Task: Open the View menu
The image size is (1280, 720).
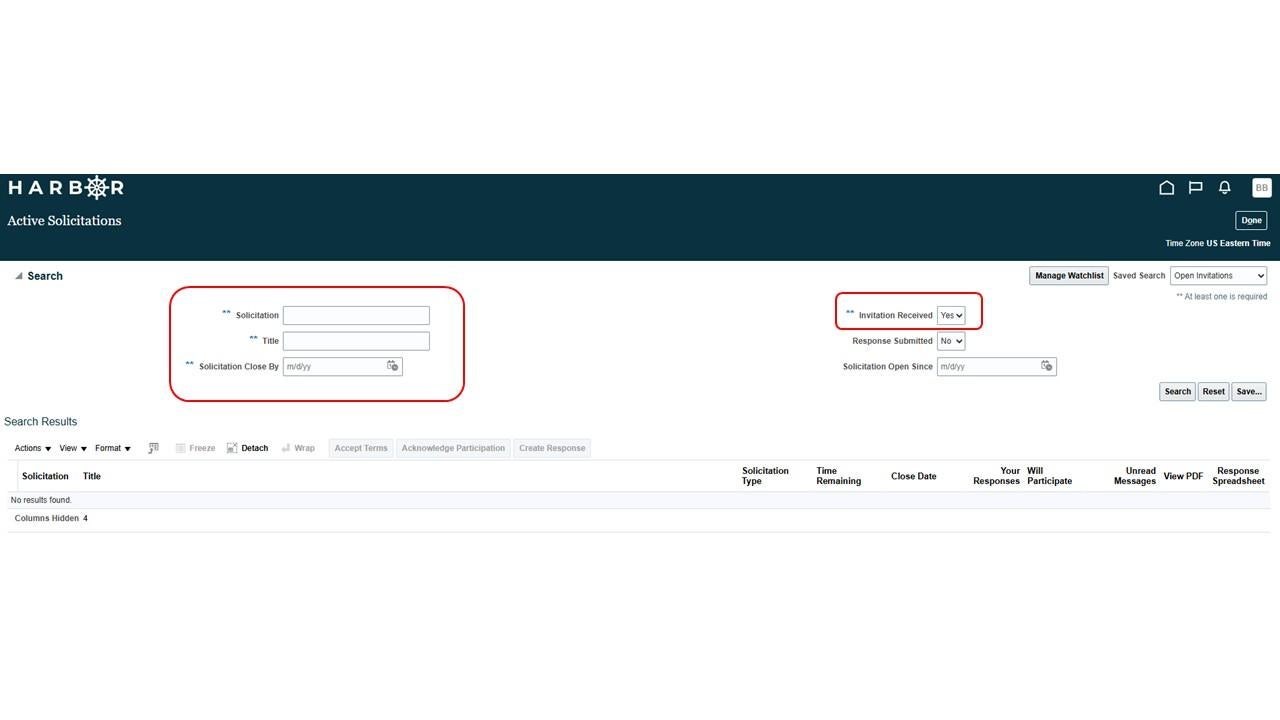Action: 73,448
